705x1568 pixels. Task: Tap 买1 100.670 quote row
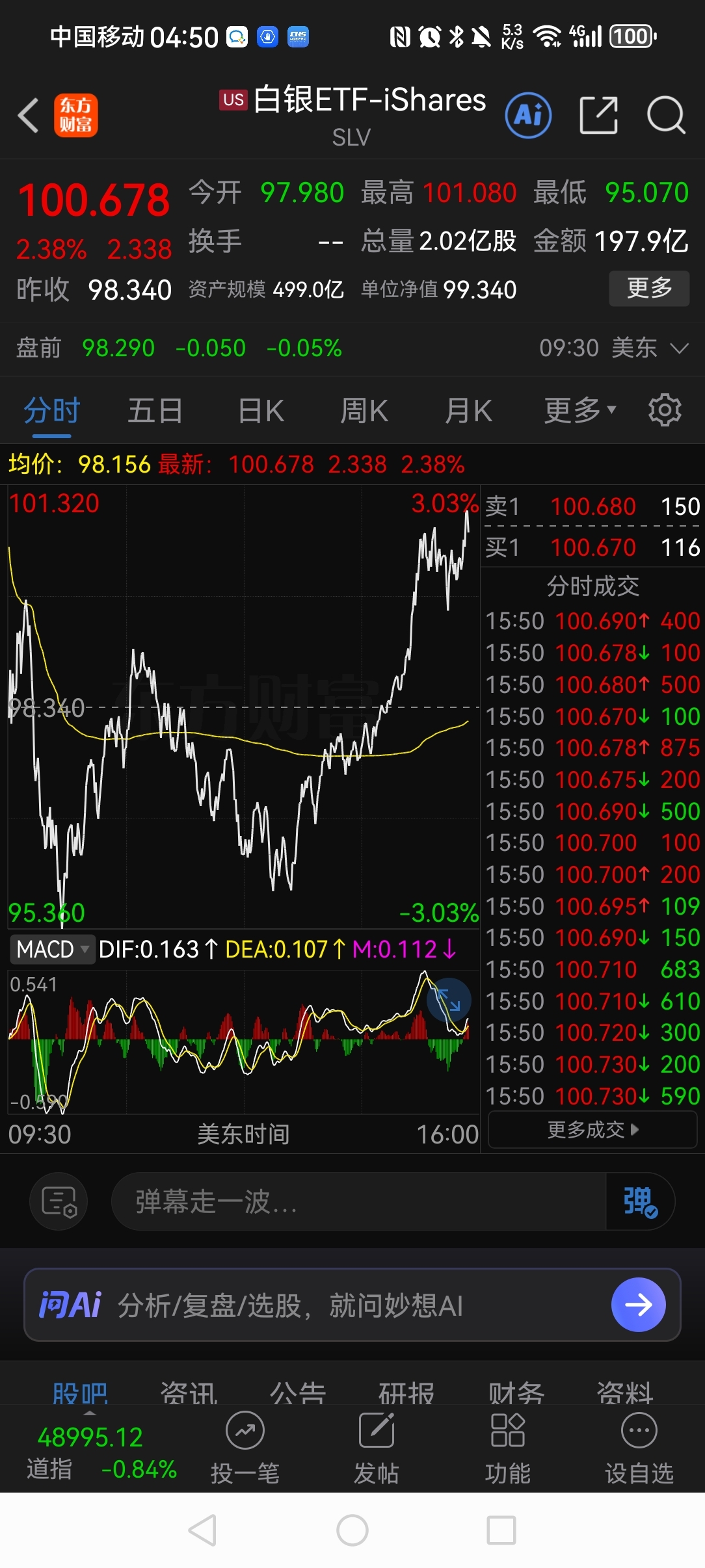point(592,547)
